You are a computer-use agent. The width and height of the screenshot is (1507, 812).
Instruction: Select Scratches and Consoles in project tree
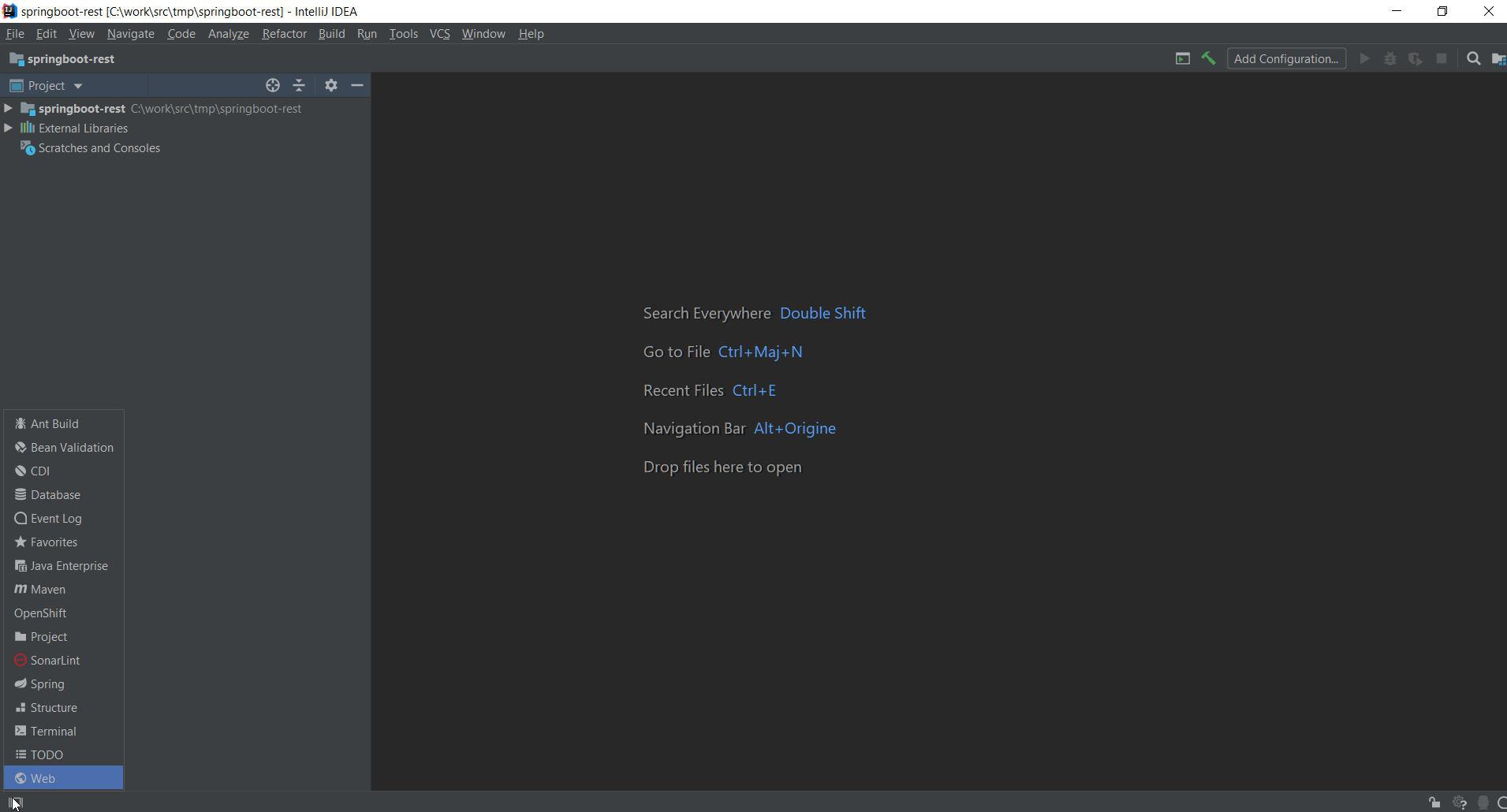tap(99, 148)
